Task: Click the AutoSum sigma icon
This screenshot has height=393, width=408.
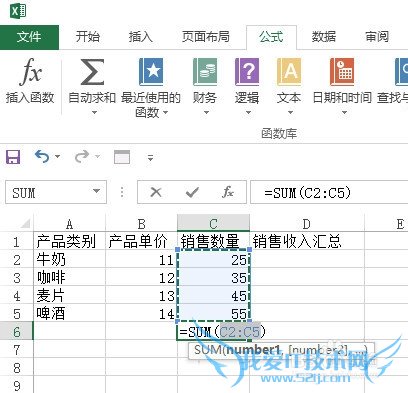Action: (92, 72)
